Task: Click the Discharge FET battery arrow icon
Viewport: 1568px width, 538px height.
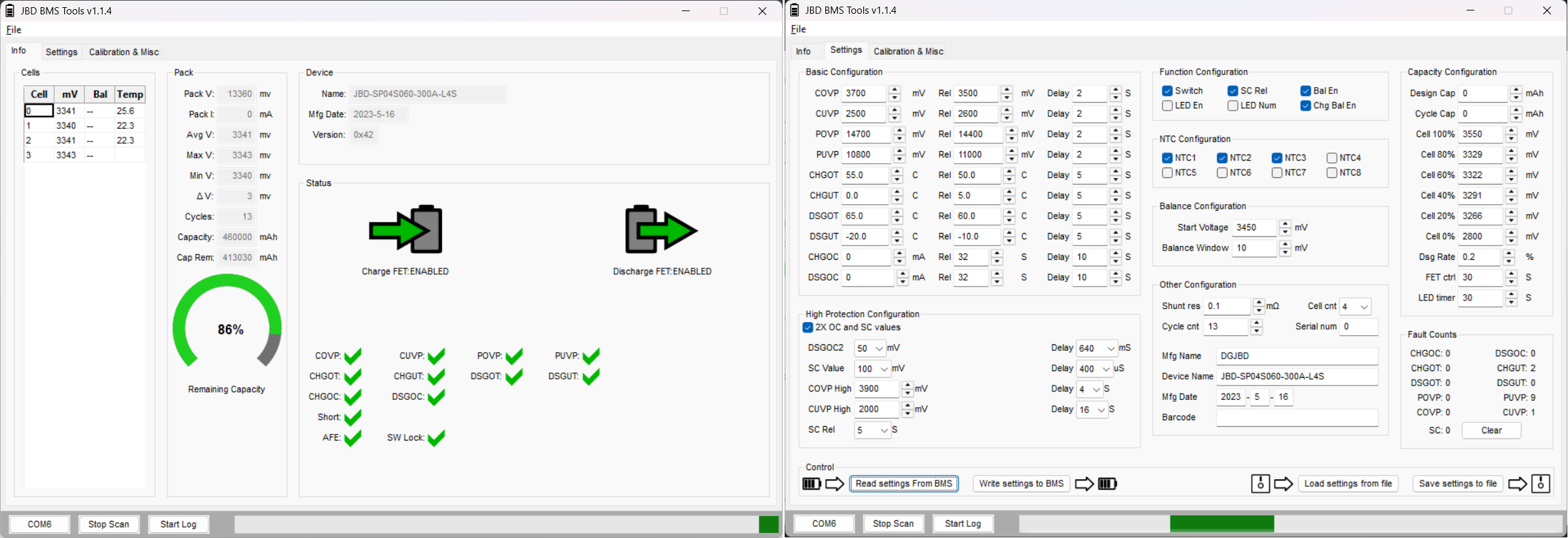Action: [x=661, y=230]
